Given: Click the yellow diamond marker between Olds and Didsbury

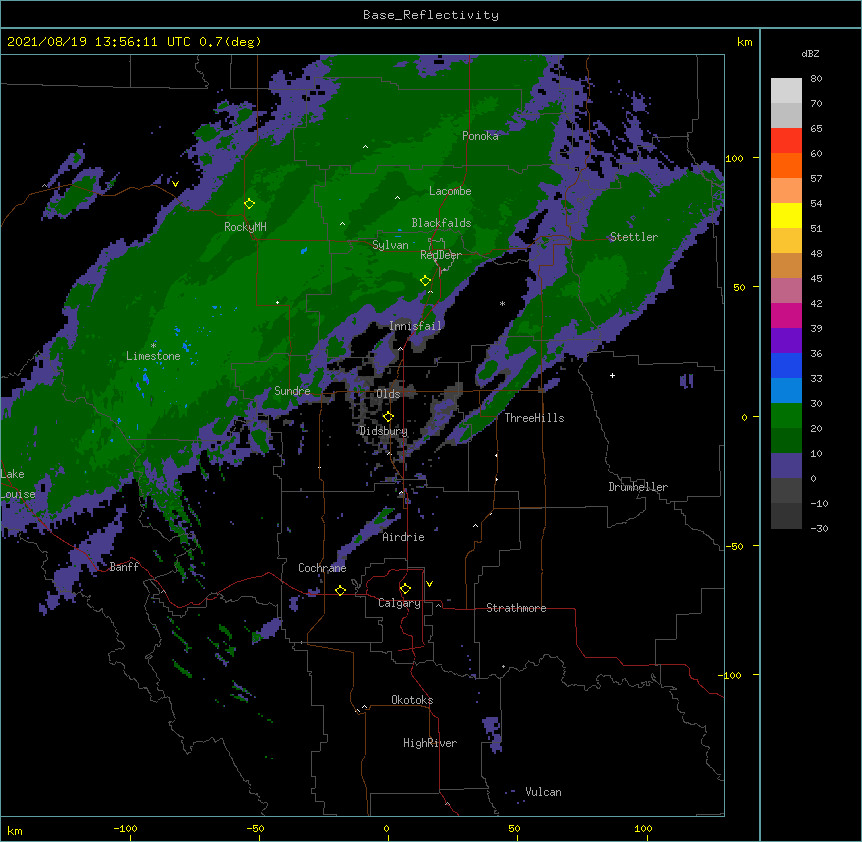Looking at the screenshot, I should (x=388, y=417).
